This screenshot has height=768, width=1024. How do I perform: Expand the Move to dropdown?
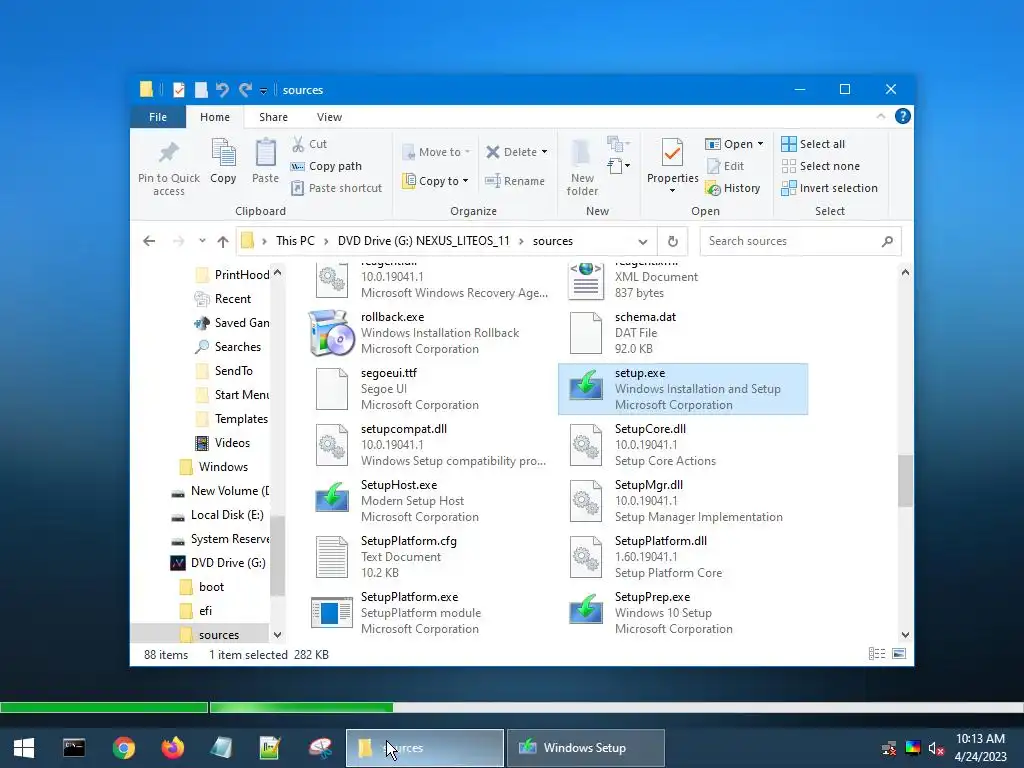tap(468, 152)
